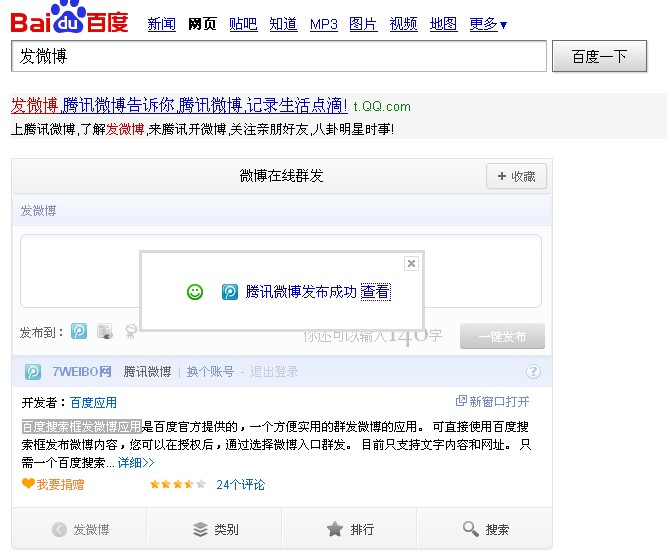667x560 pixels.
Task: Click 退出登录 to log out
Action: [x=274, y=372]
